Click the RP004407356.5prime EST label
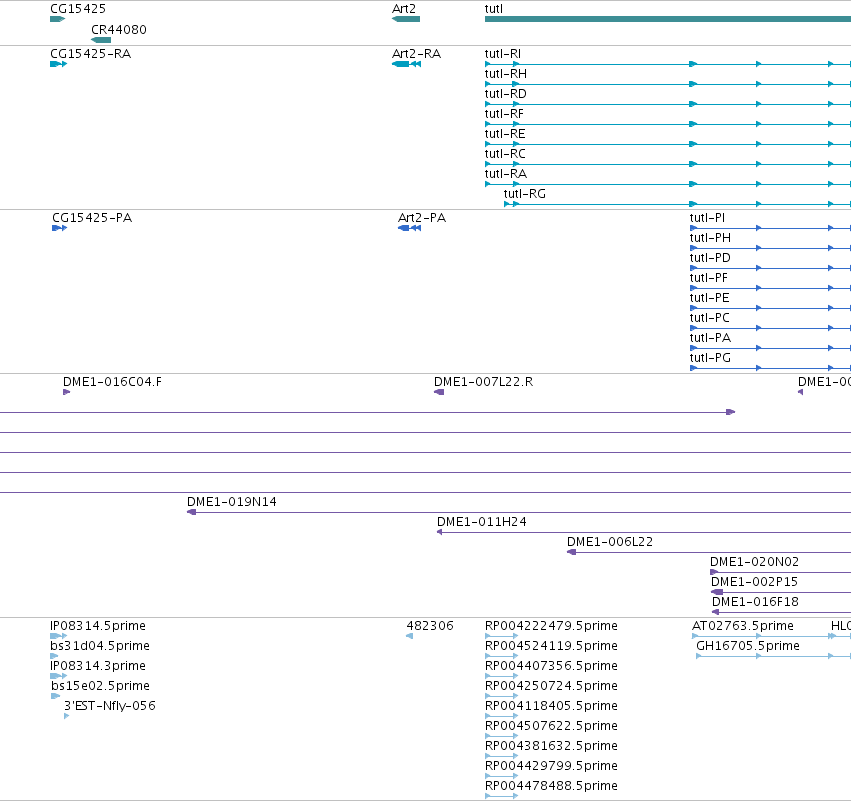 551,666
